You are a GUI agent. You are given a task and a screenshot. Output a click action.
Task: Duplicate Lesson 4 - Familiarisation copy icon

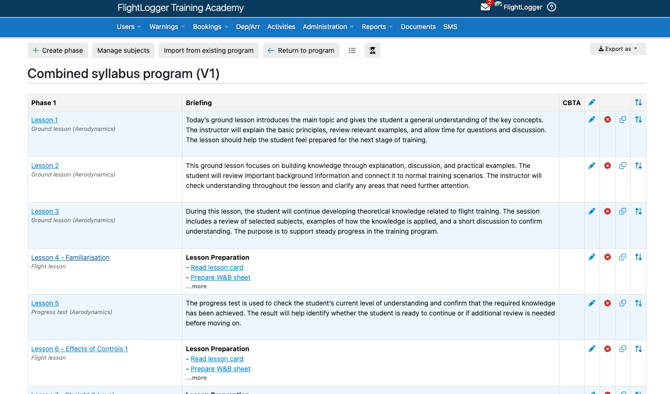tap(623, 257)
